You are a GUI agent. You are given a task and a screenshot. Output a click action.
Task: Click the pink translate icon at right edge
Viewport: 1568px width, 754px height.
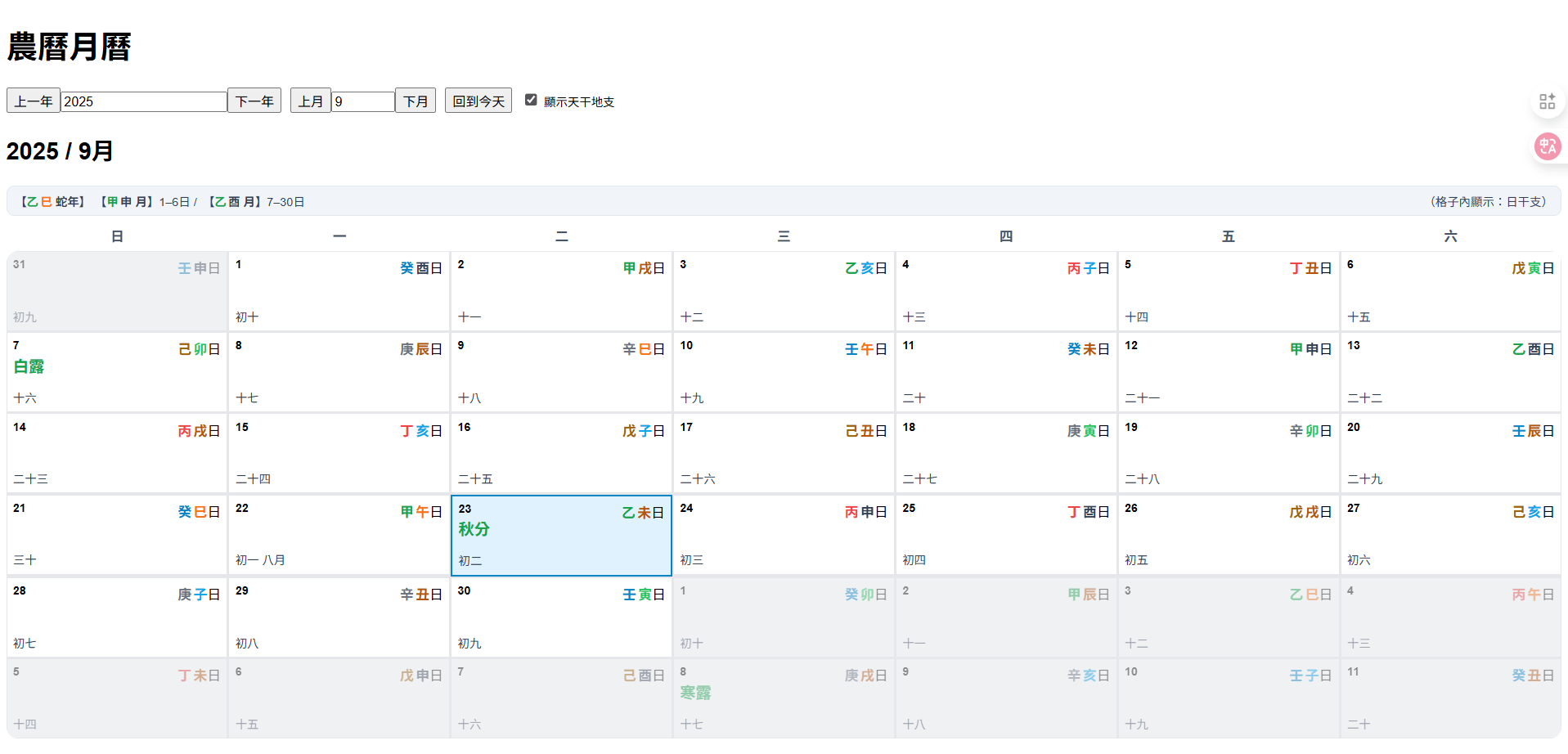[x=1547, y=146]
